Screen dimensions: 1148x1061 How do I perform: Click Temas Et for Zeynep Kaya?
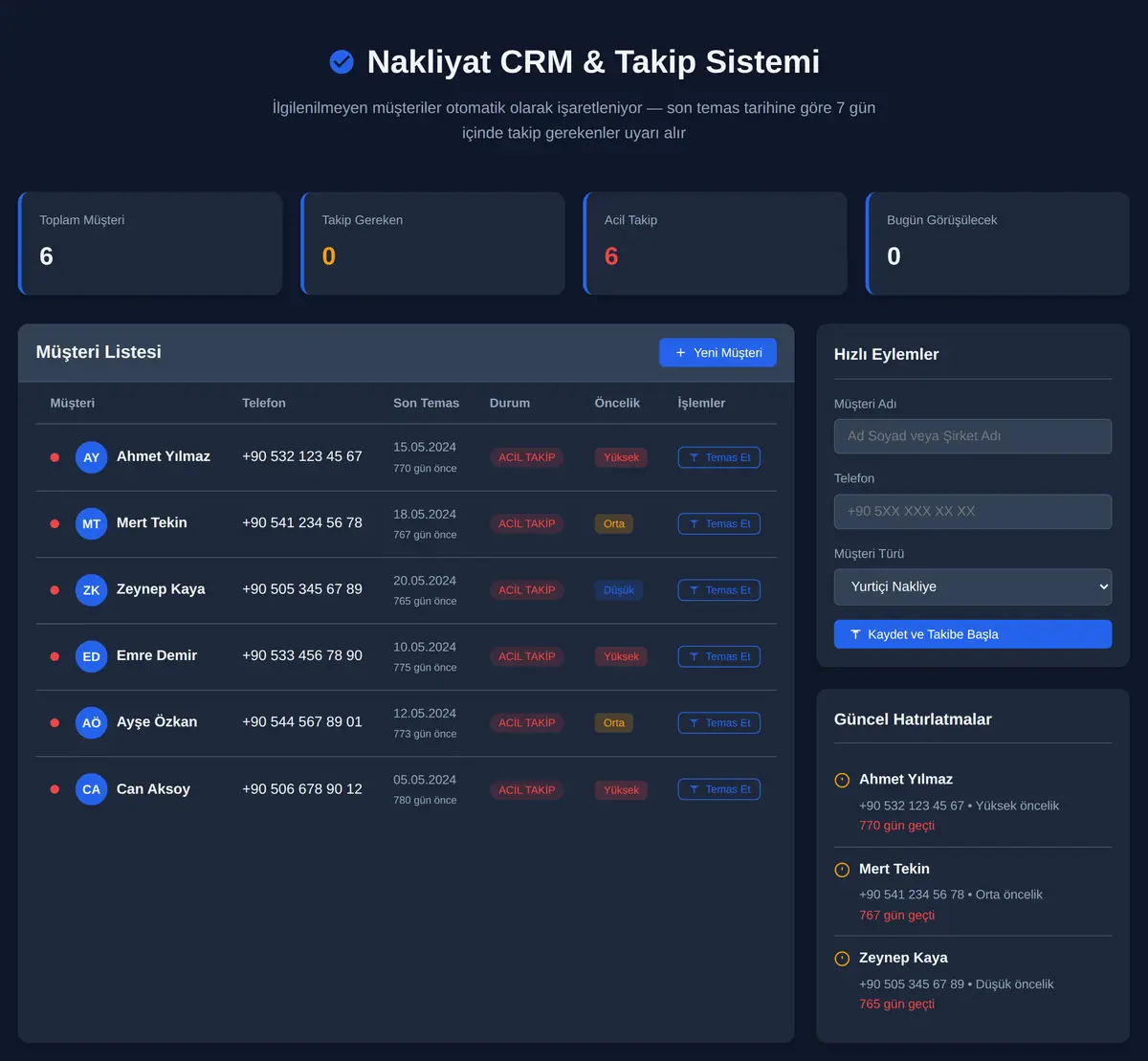pyautogui.click(x=719, y=590)
